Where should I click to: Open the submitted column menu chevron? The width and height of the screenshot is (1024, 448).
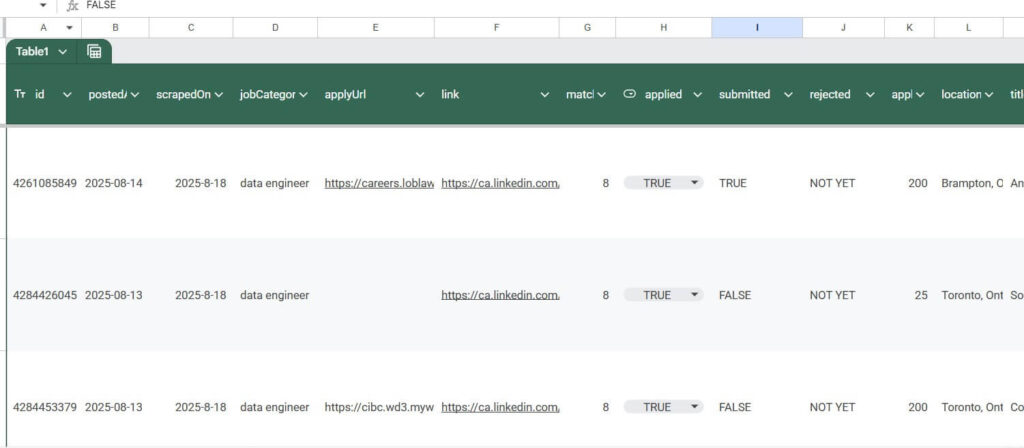(787, 95)
